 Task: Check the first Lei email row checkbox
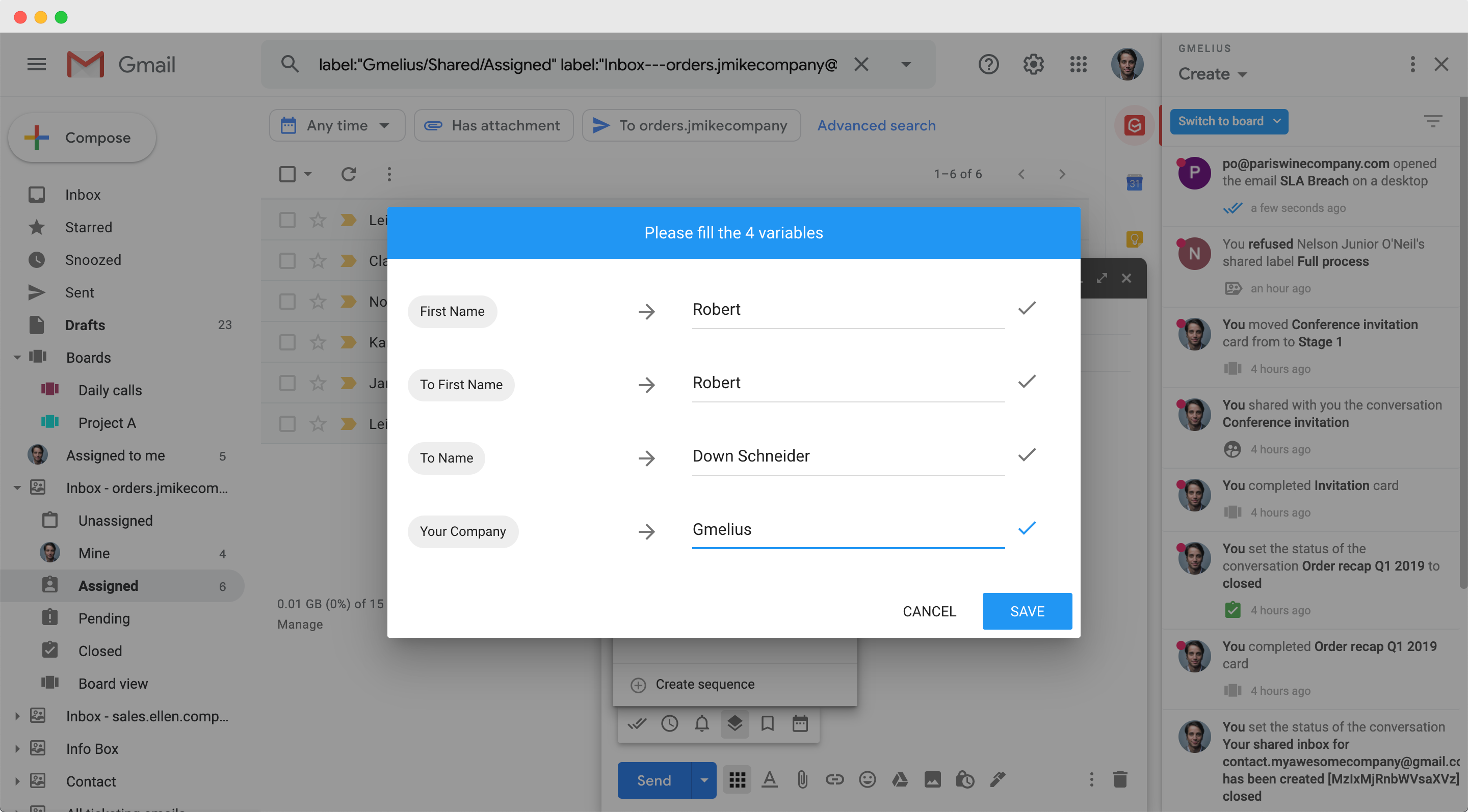pos(287,220)
